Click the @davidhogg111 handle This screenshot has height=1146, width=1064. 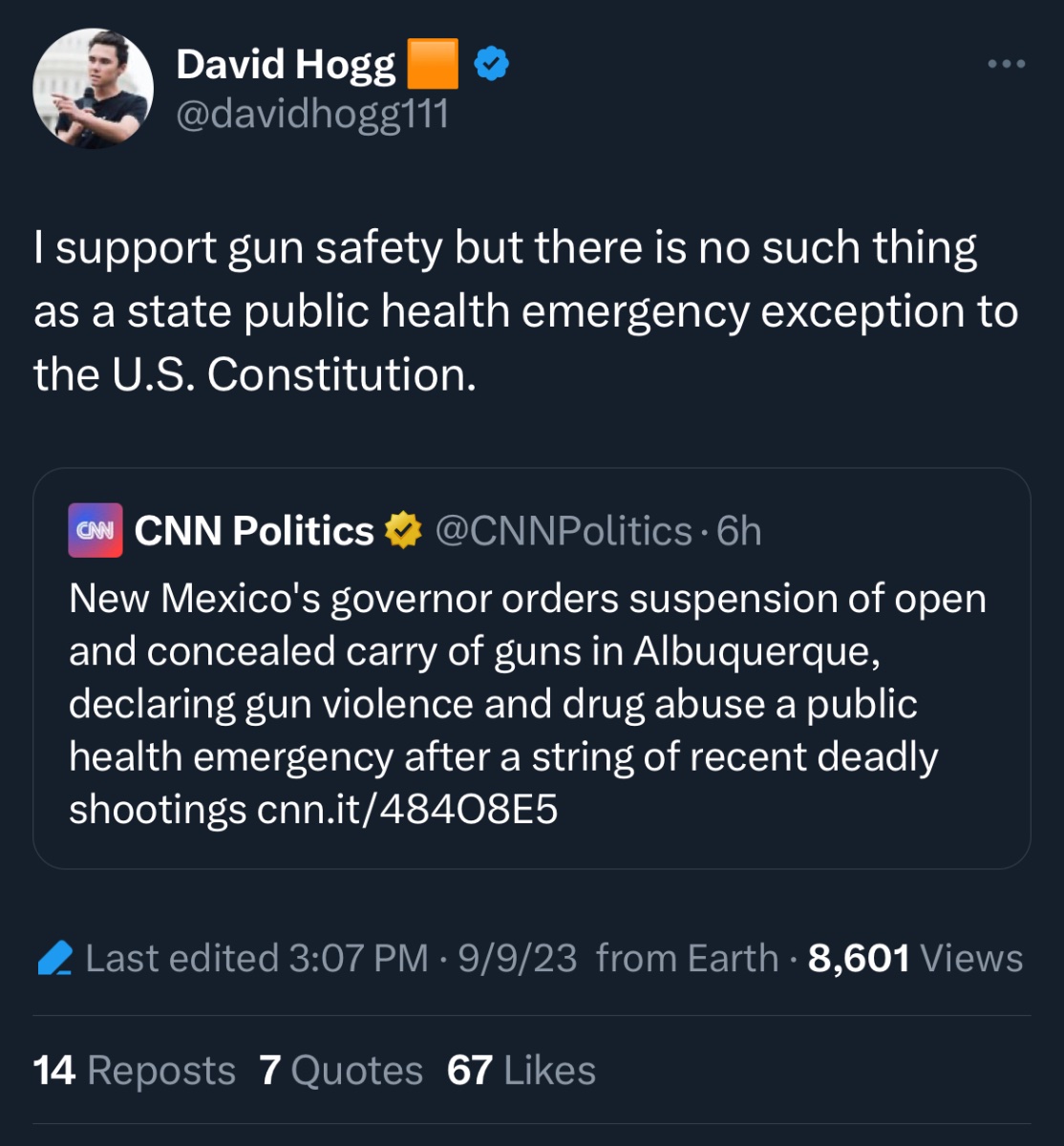[x=312, y=116]
